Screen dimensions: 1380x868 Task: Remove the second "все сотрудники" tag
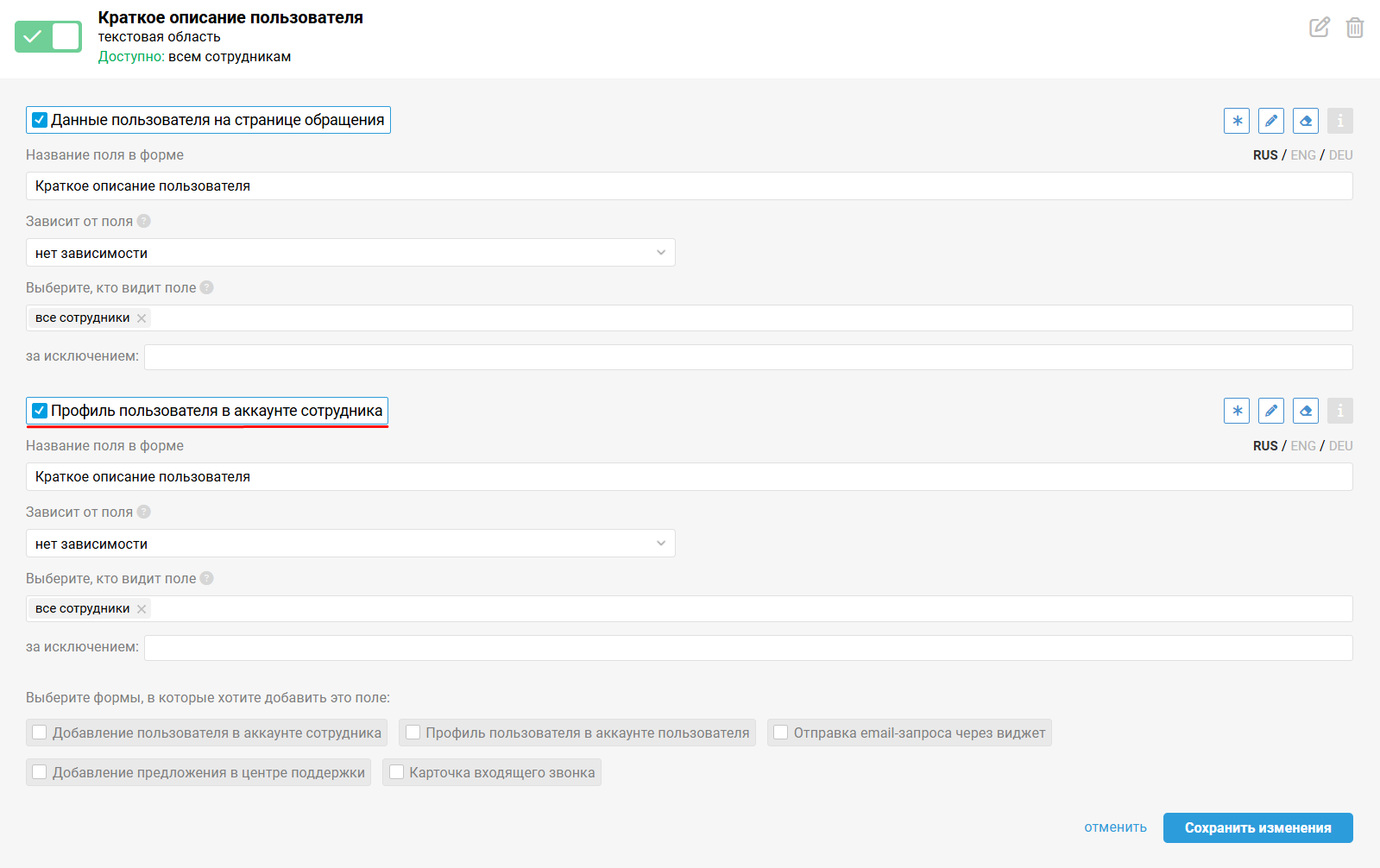coord(142,609)
